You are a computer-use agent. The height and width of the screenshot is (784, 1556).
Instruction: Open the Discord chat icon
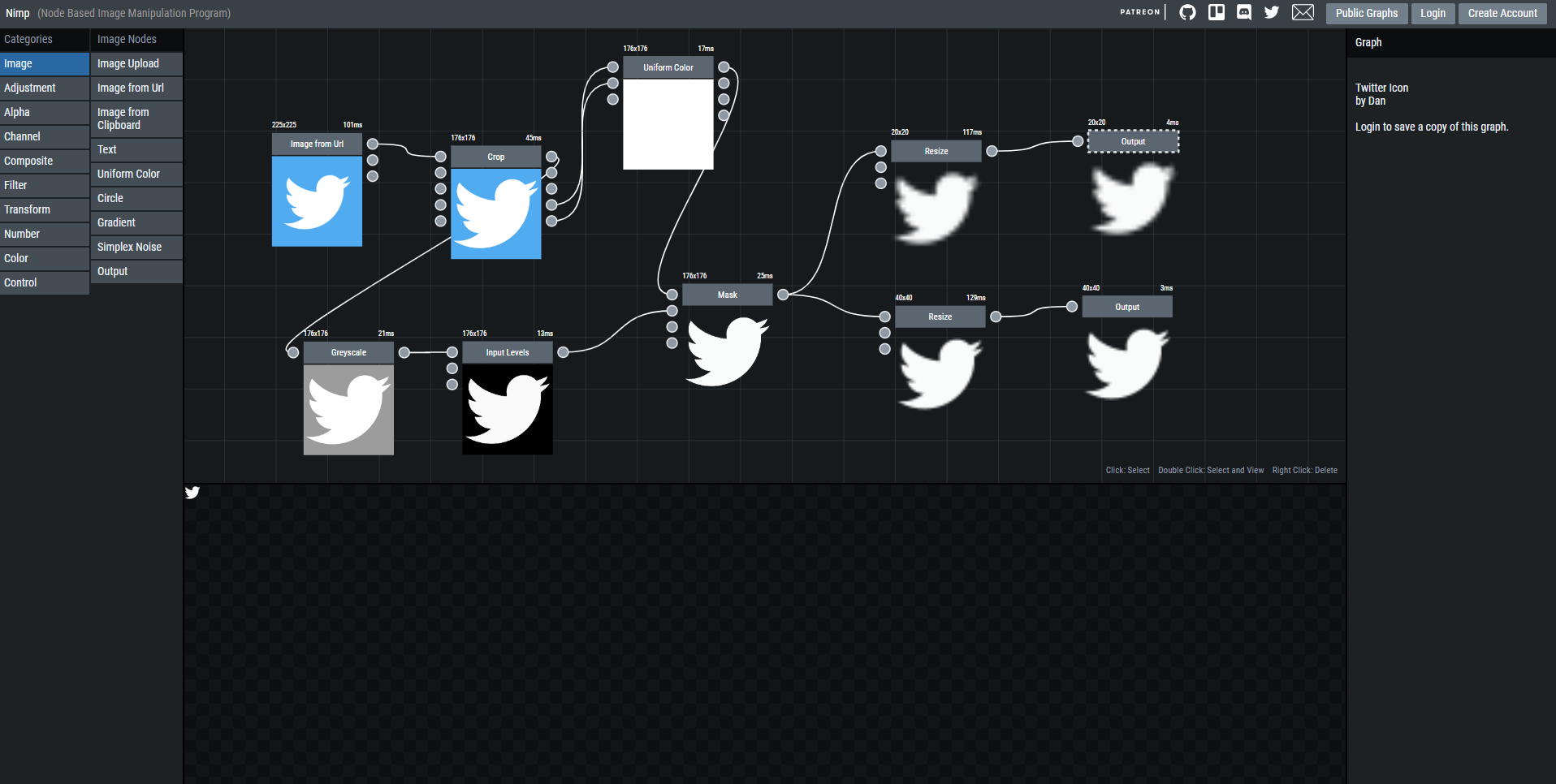pos(1244,12)
